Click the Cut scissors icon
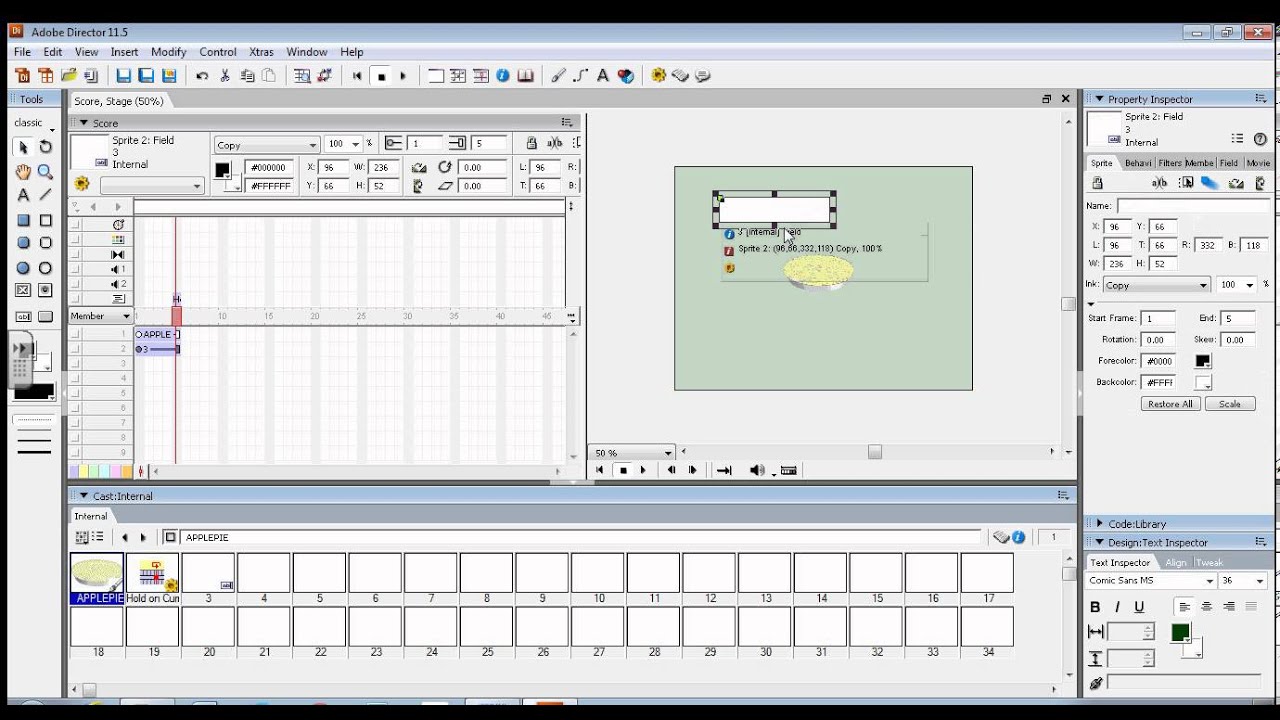 (x=225, y=75)
